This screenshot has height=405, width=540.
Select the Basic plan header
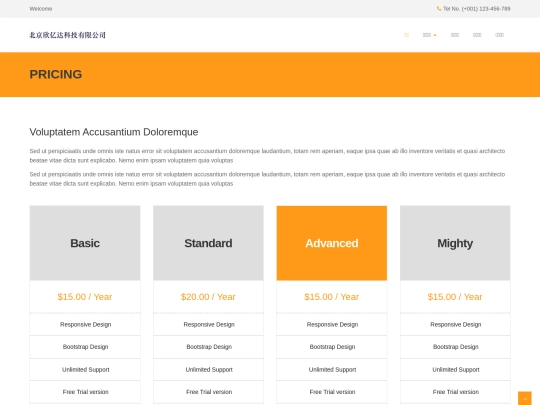[x=85, y=243]
